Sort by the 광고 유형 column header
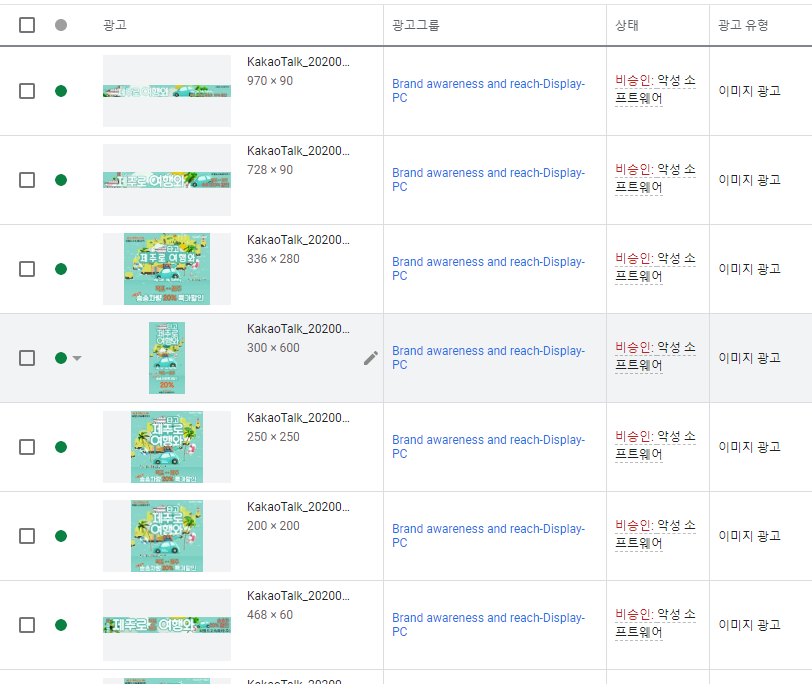The width and height of the screenshot is (812, 684). point(743,25)
